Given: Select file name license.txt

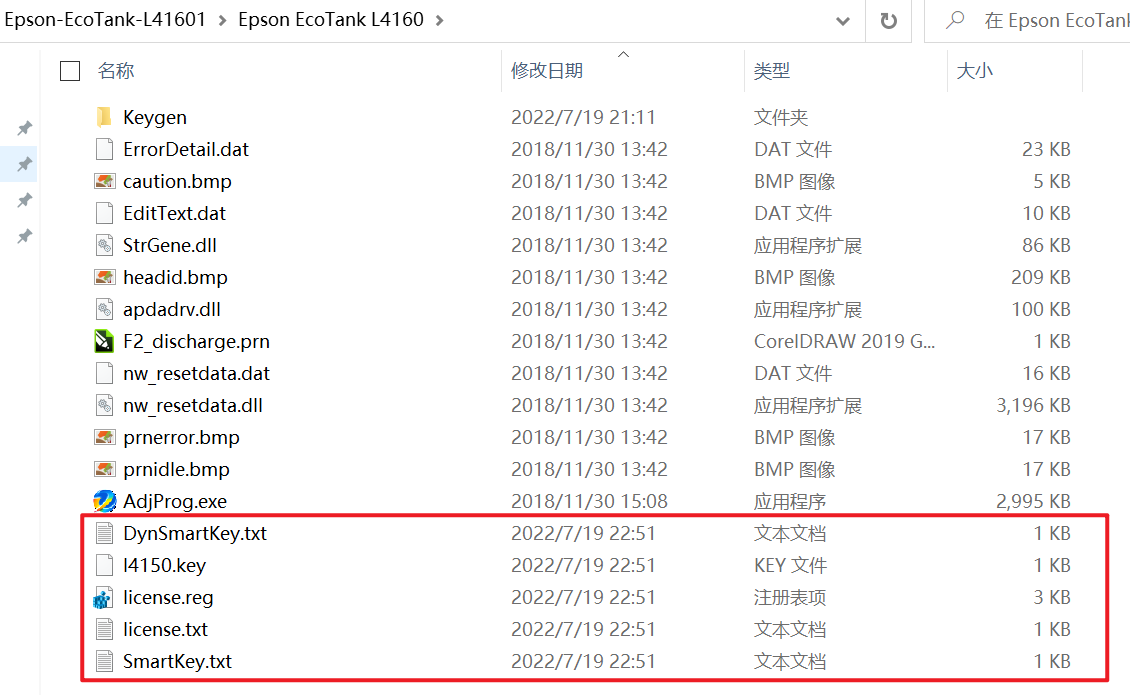Looking at the screenshot, I should coord(165,629).
